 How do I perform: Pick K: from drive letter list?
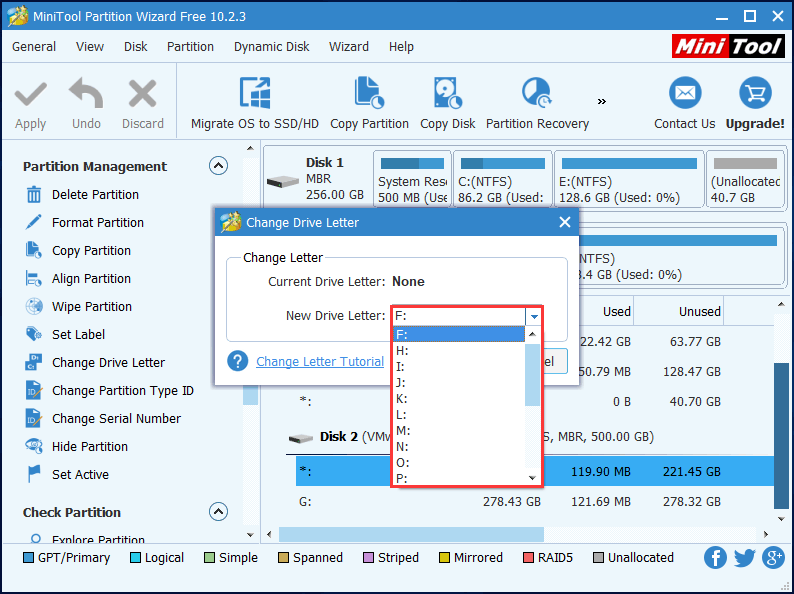coord(459,399)
